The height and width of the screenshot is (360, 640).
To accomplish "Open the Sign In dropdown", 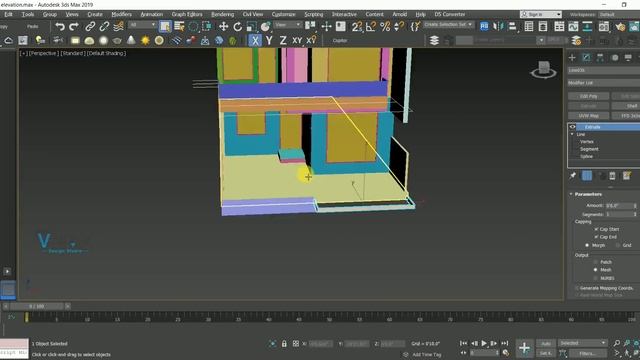I will pos(540,14).
